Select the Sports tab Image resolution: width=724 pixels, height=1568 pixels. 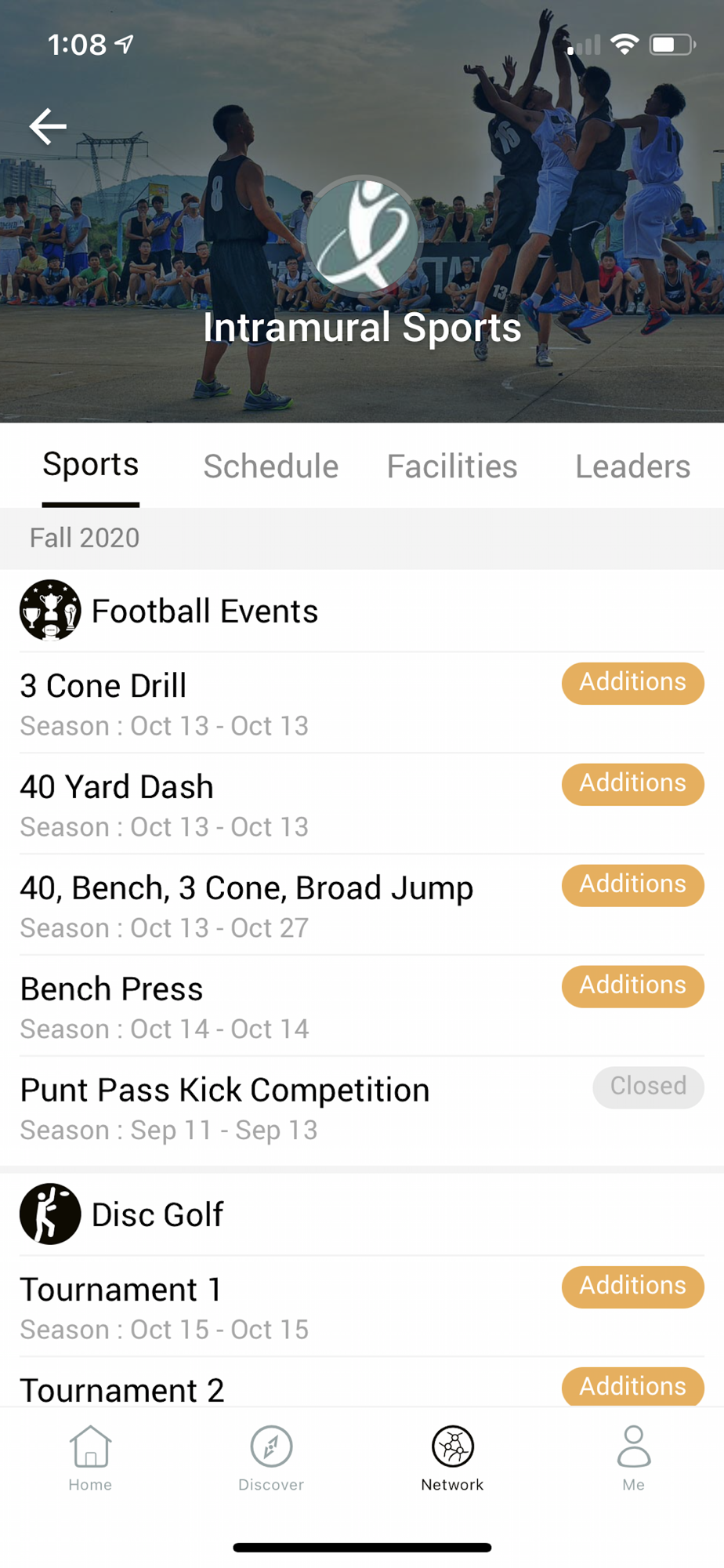tap(91, 464)
